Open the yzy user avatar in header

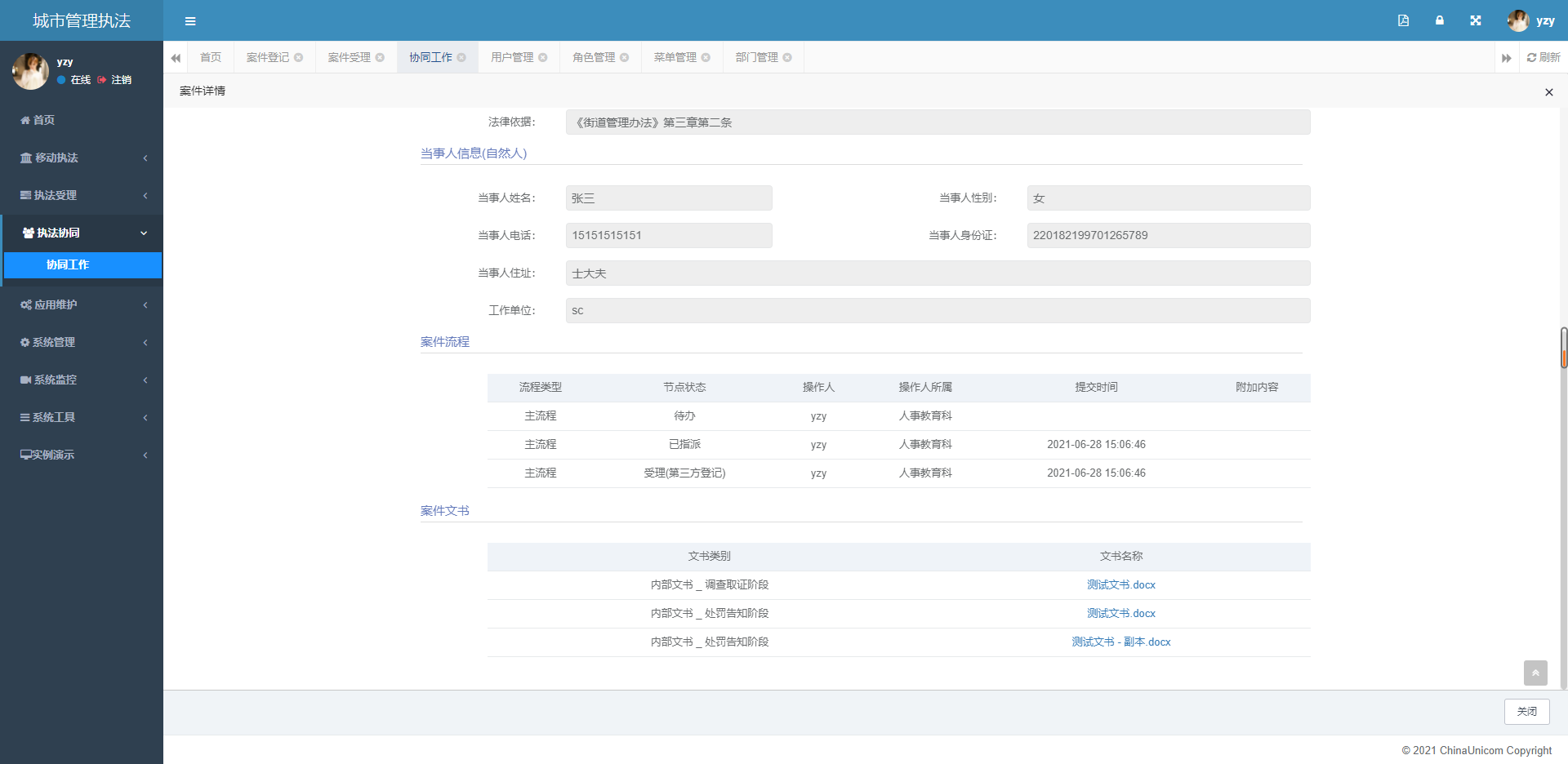(1518, 20)
